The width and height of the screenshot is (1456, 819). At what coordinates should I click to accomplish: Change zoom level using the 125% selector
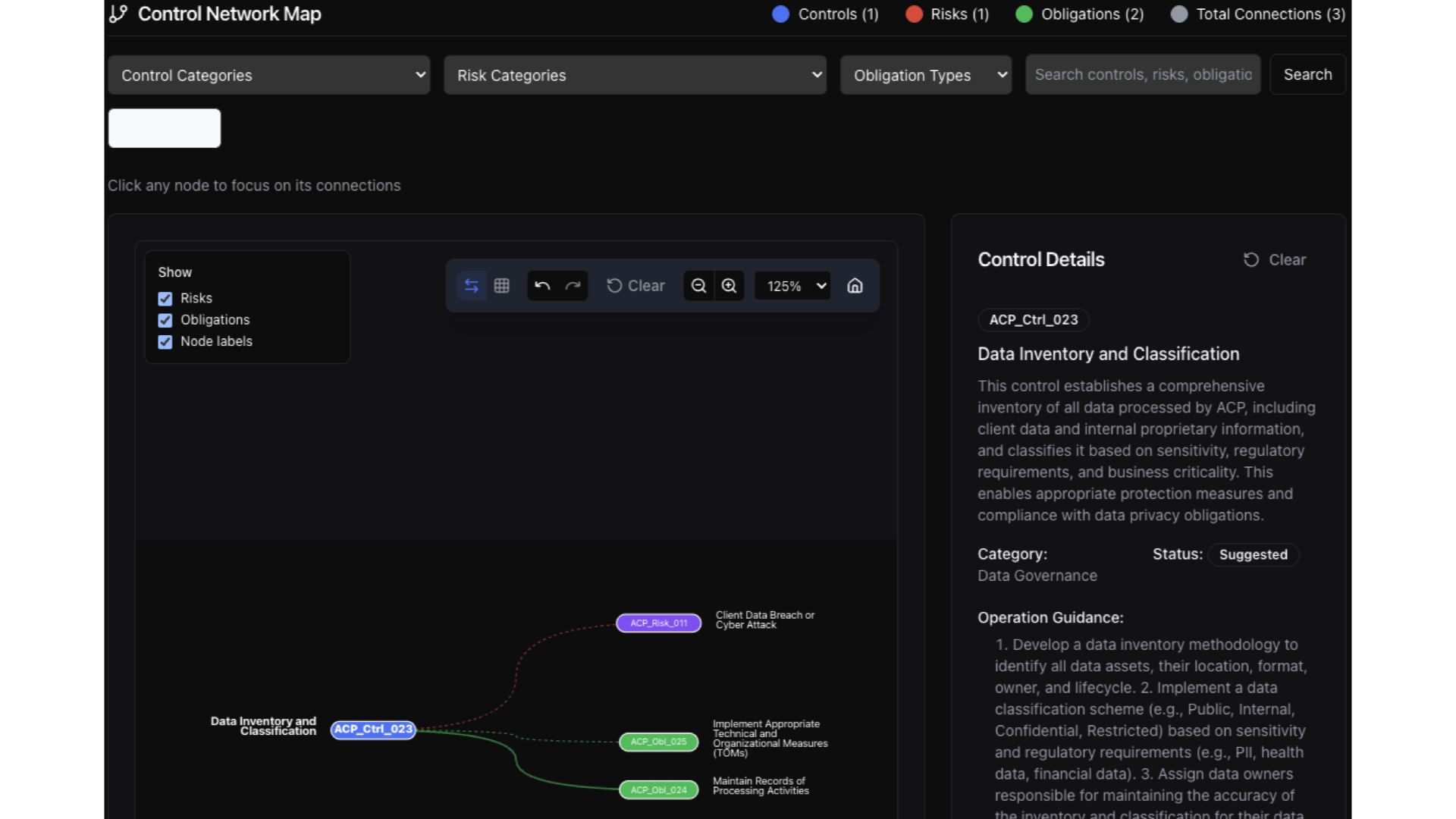pos(792,286)
